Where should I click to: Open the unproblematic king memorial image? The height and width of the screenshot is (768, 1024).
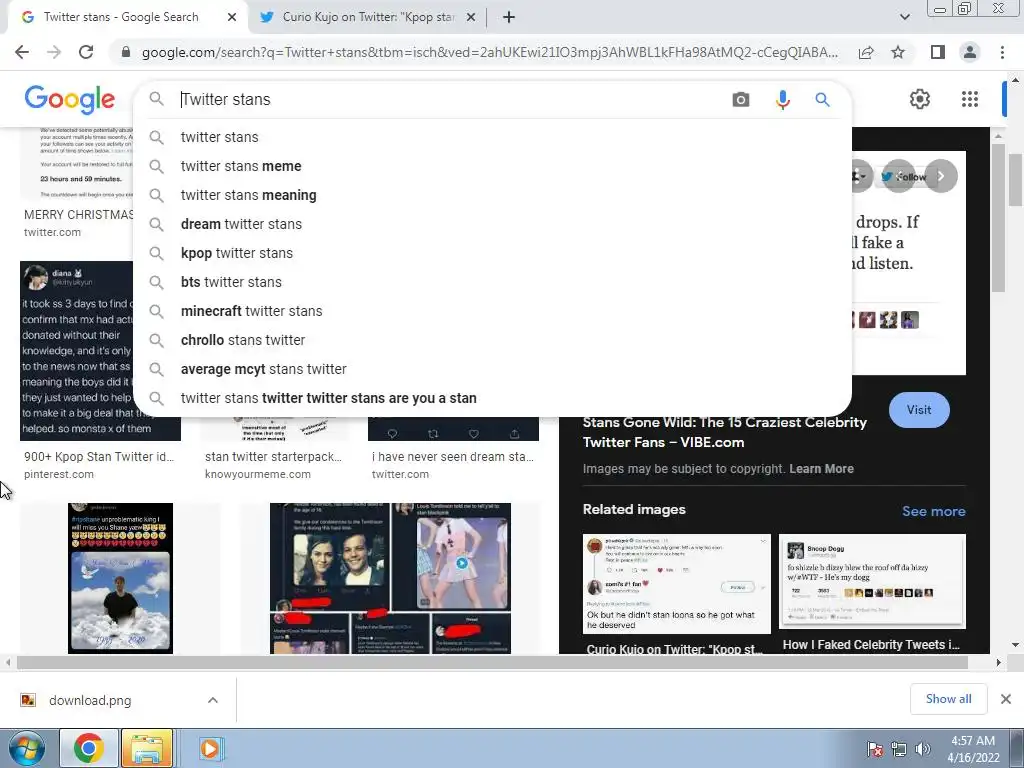point(120,578)
